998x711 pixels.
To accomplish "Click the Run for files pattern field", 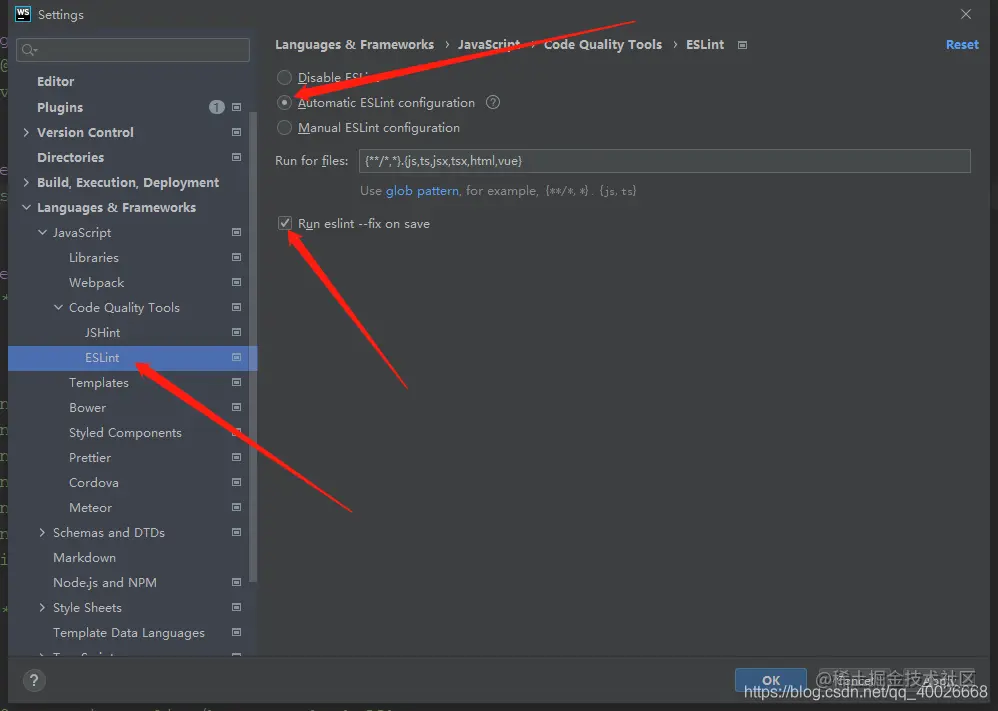I will tap(664, 160).
